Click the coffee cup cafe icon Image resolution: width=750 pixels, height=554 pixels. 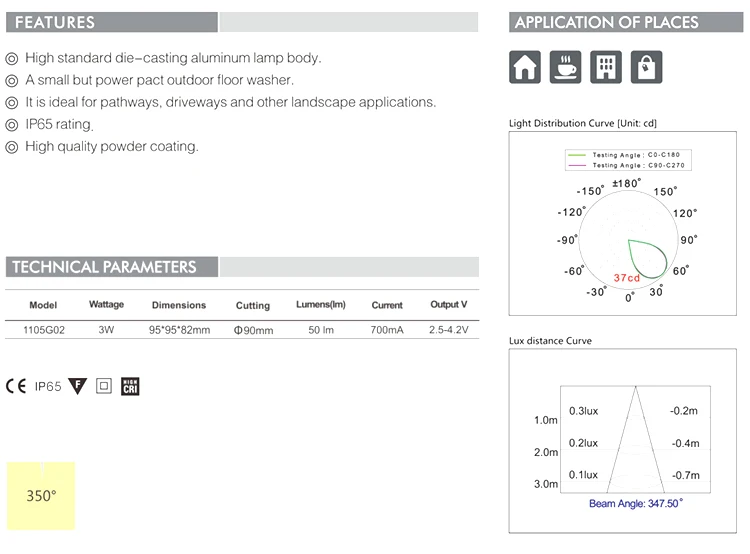point(566,67)
